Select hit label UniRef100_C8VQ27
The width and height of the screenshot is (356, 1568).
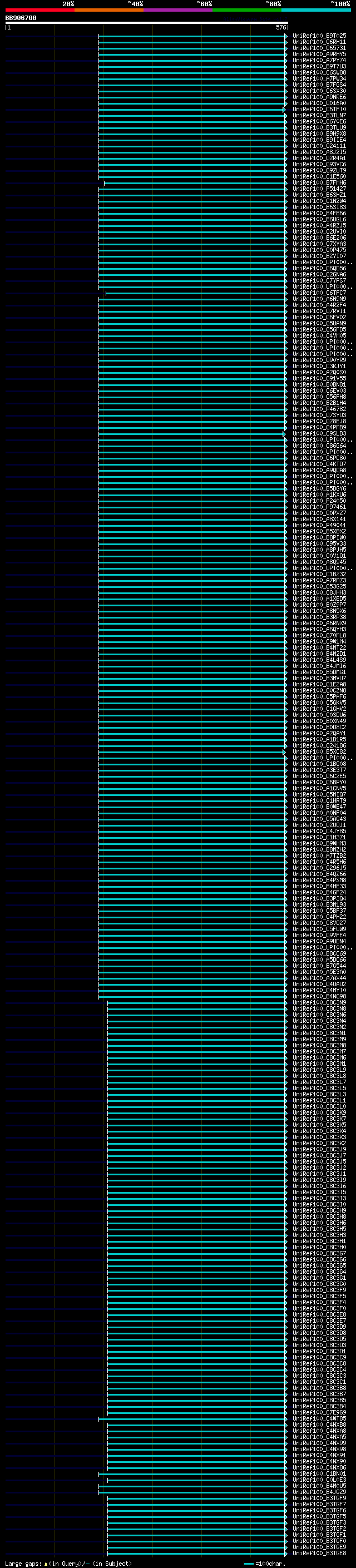point(319,923)
